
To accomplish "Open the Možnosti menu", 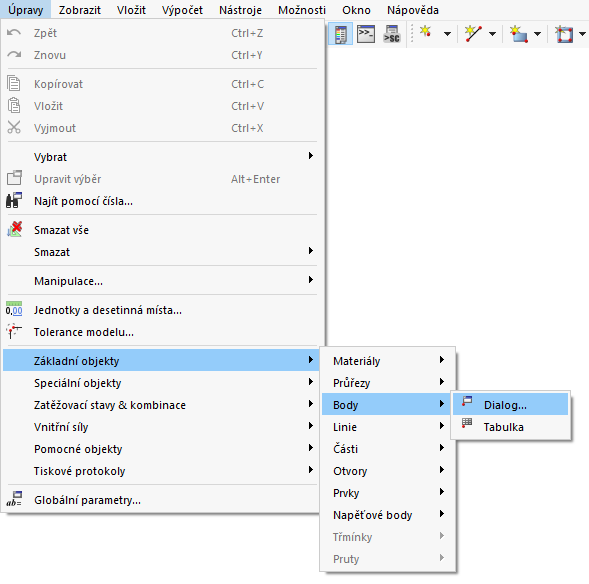I will pos(302,10).
